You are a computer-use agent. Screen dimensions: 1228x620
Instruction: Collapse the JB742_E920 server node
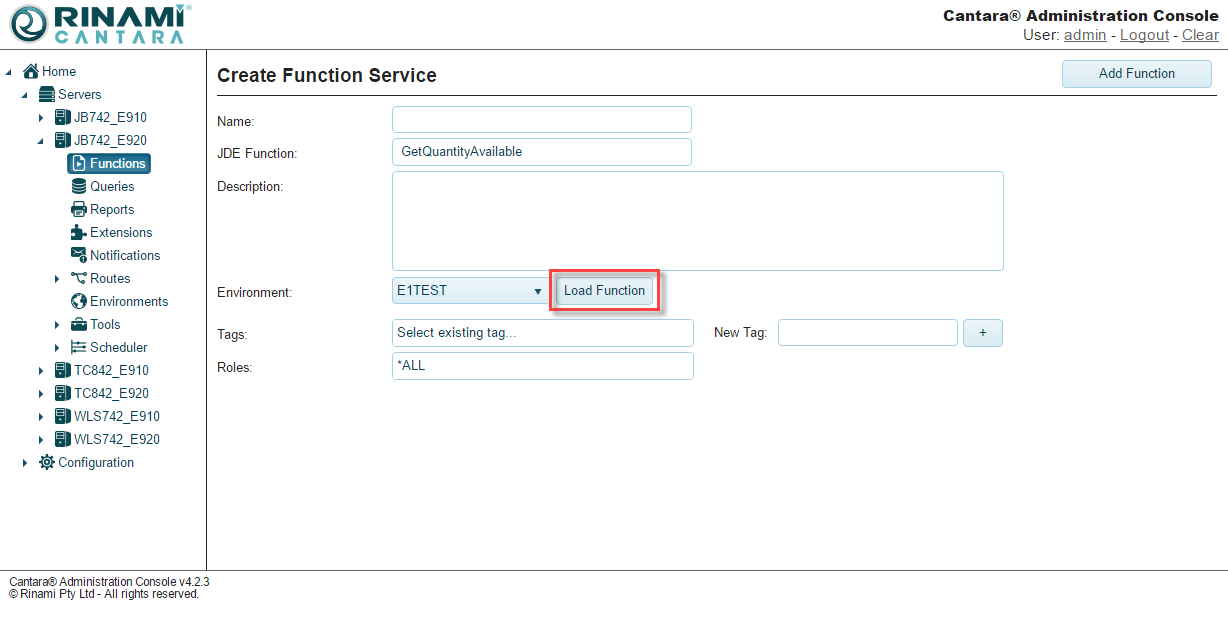click(x=41, y=141)
